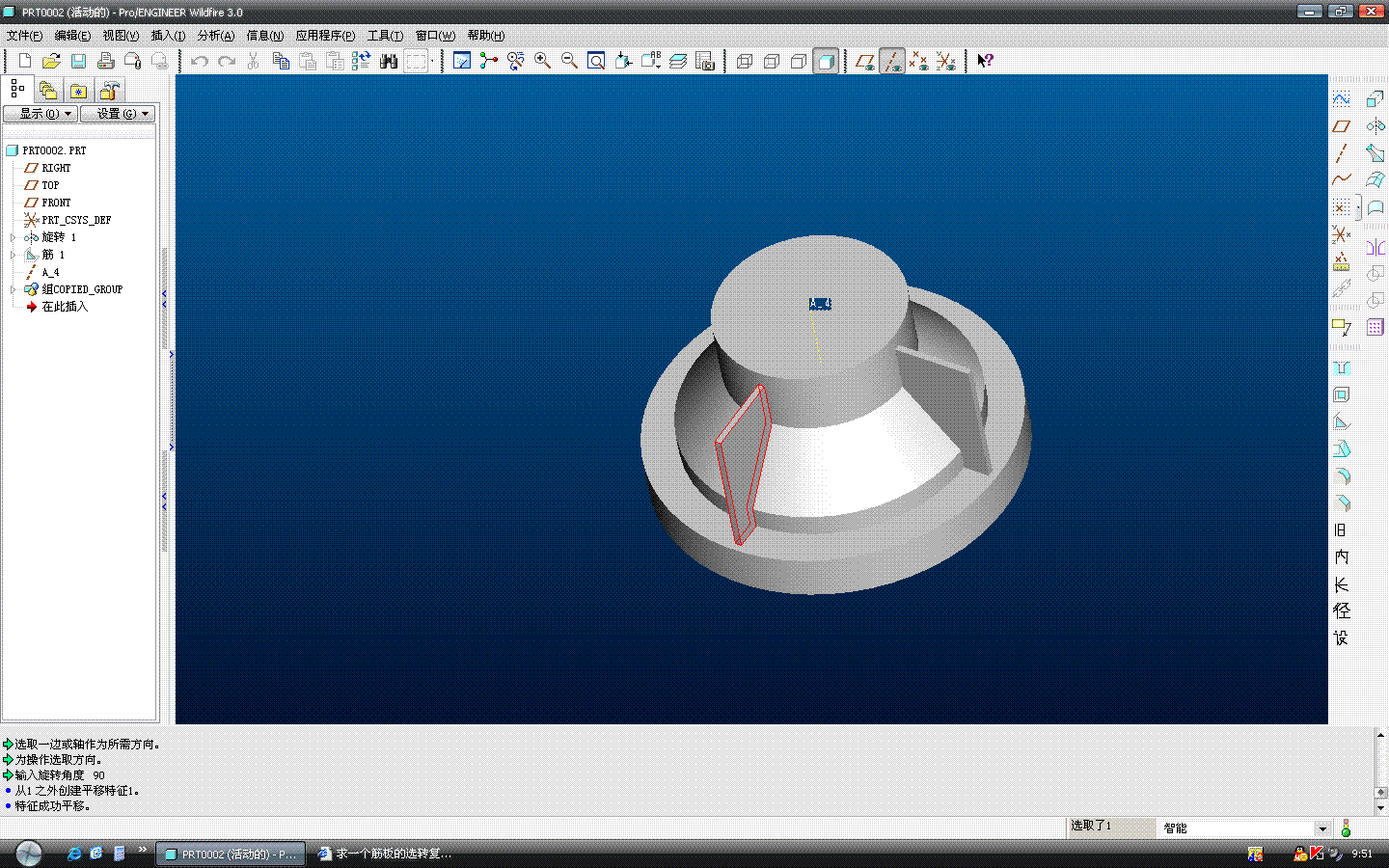Switch to the Favorites tab
The width and height of the screenshot is (1389, 868).
pyautogui.click(x=78, y=91)
